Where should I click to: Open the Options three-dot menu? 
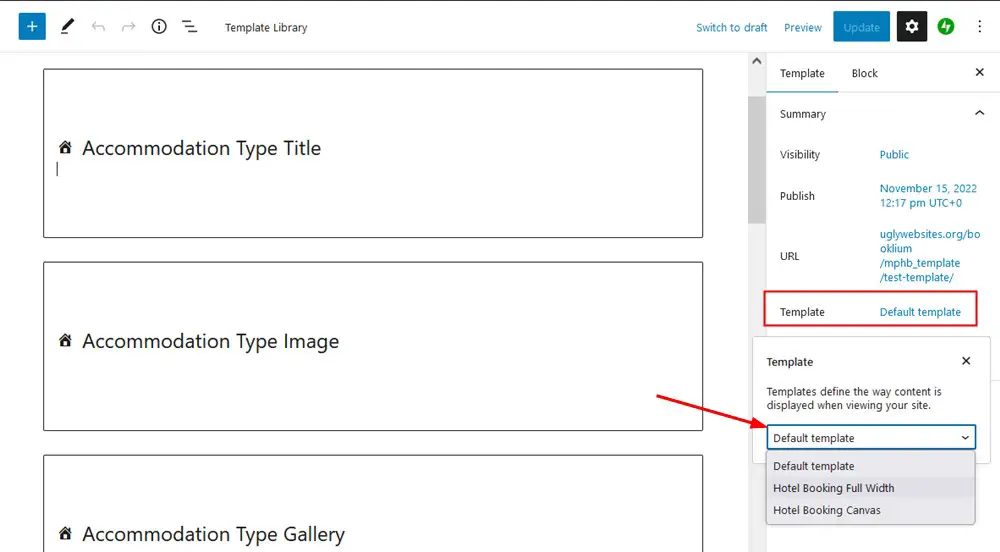980,27
